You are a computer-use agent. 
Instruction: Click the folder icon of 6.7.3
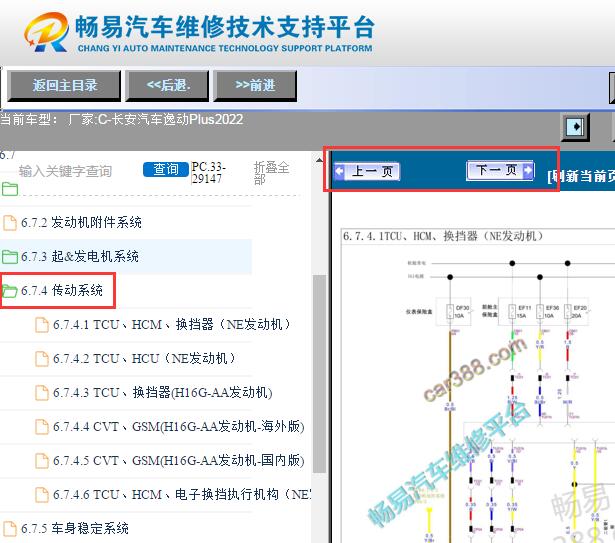[x=10, y=257]
